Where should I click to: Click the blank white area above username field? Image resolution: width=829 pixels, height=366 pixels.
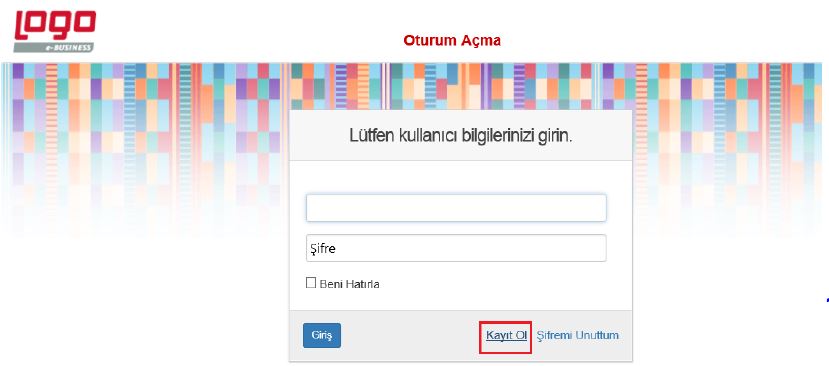pos(460,177)
